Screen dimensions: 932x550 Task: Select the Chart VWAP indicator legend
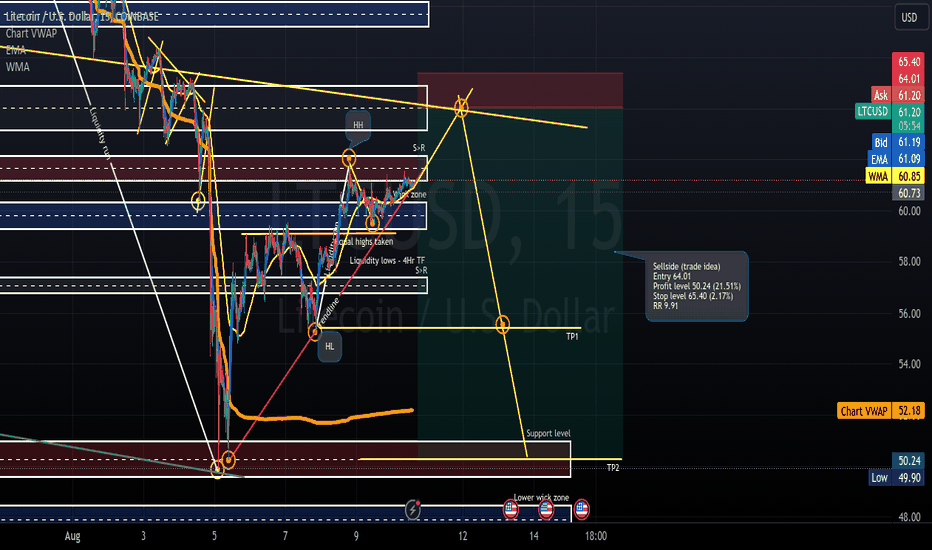pos(32,33)
